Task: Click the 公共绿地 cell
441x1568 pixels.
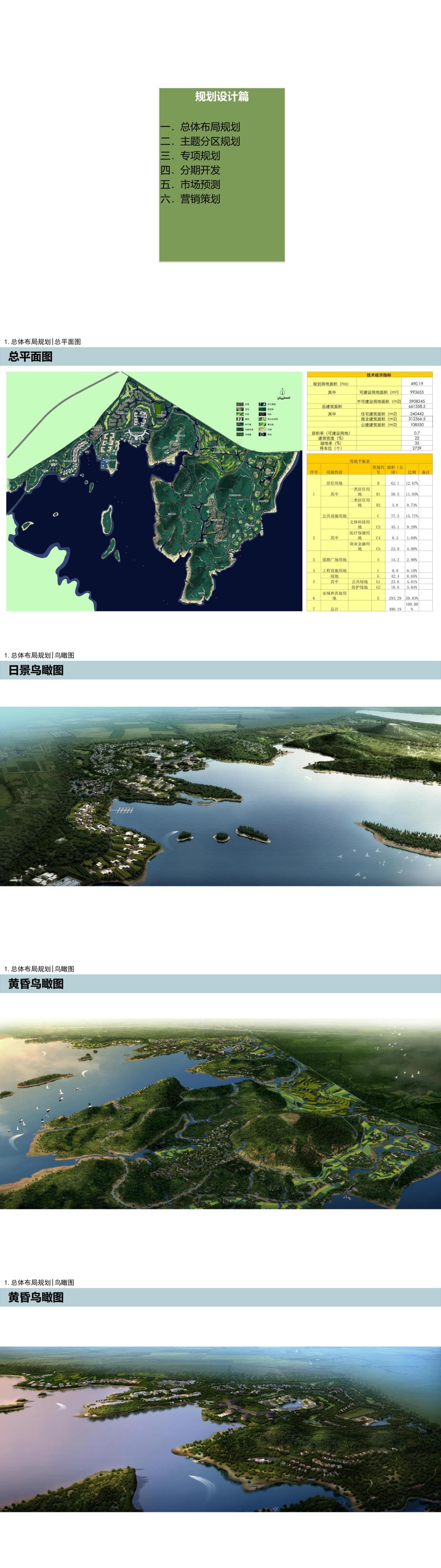Action: click(360, 582)
